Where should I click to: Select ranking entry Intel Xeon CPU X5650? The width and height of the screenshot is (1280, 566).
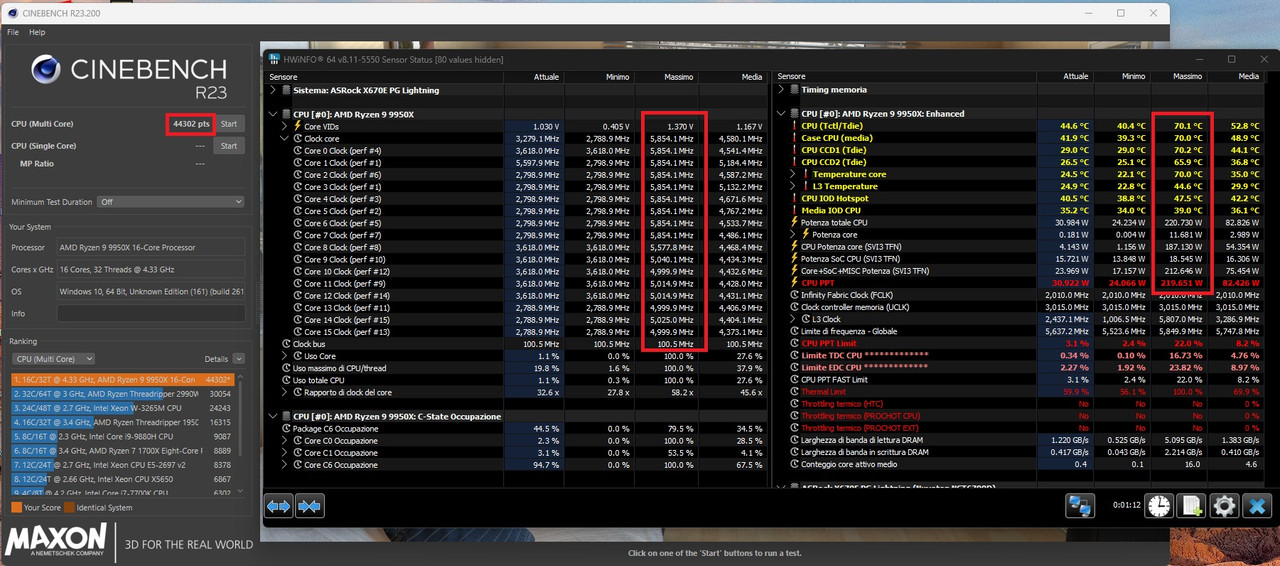[x=123, y=479]
